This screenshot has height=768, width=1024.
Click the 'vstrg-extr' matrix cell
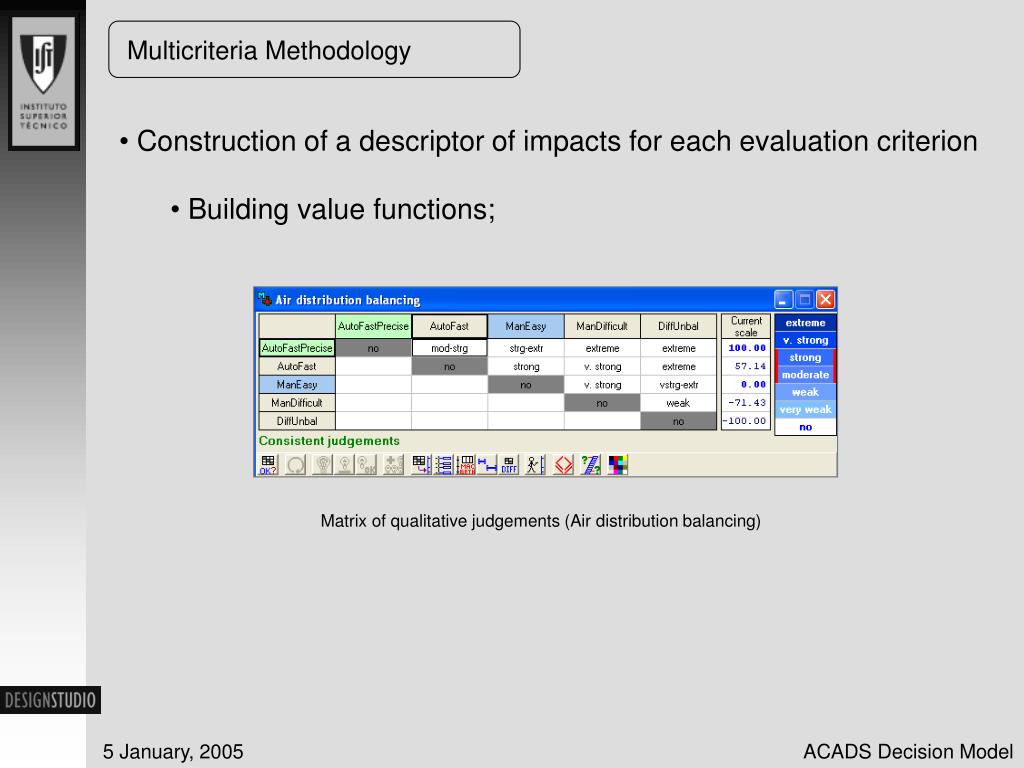[679, 385]
